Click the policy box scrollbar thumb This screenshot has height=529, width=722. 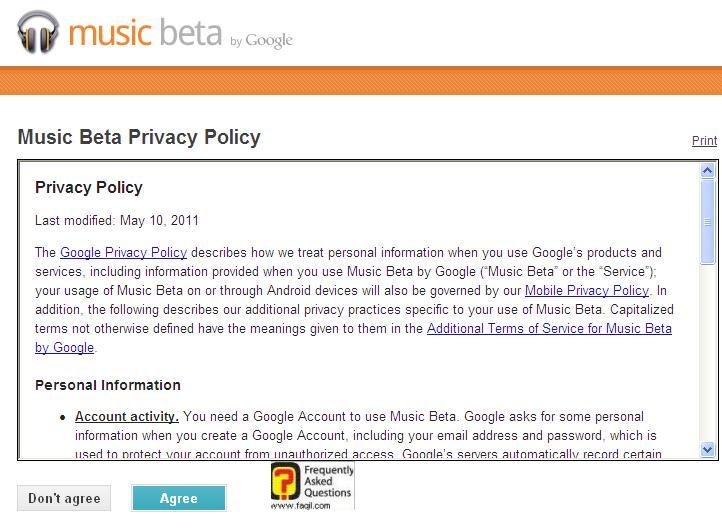[708, 222]
